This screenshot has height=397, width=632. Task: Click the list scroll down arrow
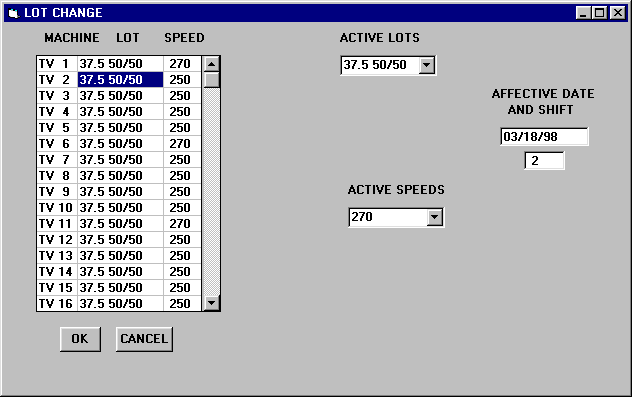pyautogui.click(x=212, y=303)
